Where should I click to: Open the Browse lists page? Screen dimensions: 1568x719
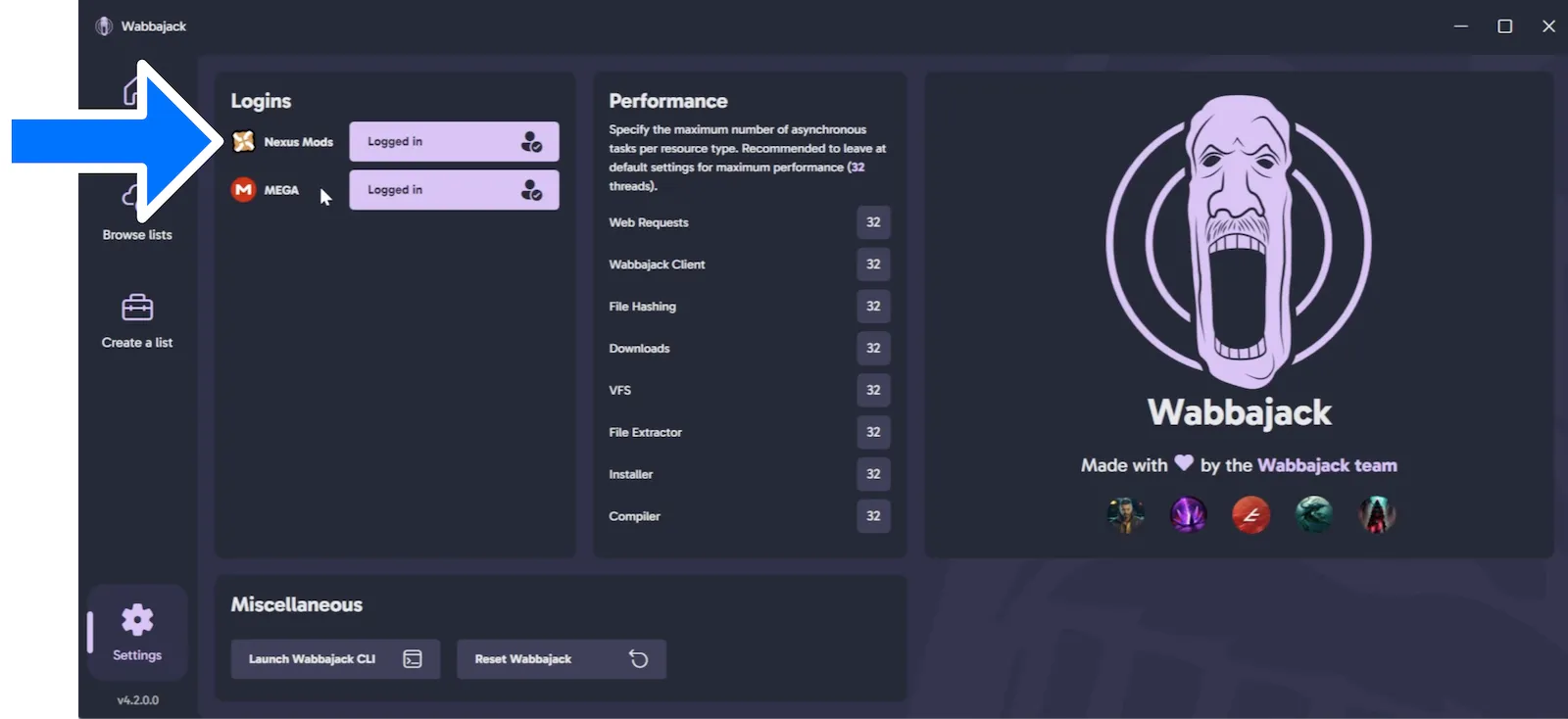coord(137,234)
